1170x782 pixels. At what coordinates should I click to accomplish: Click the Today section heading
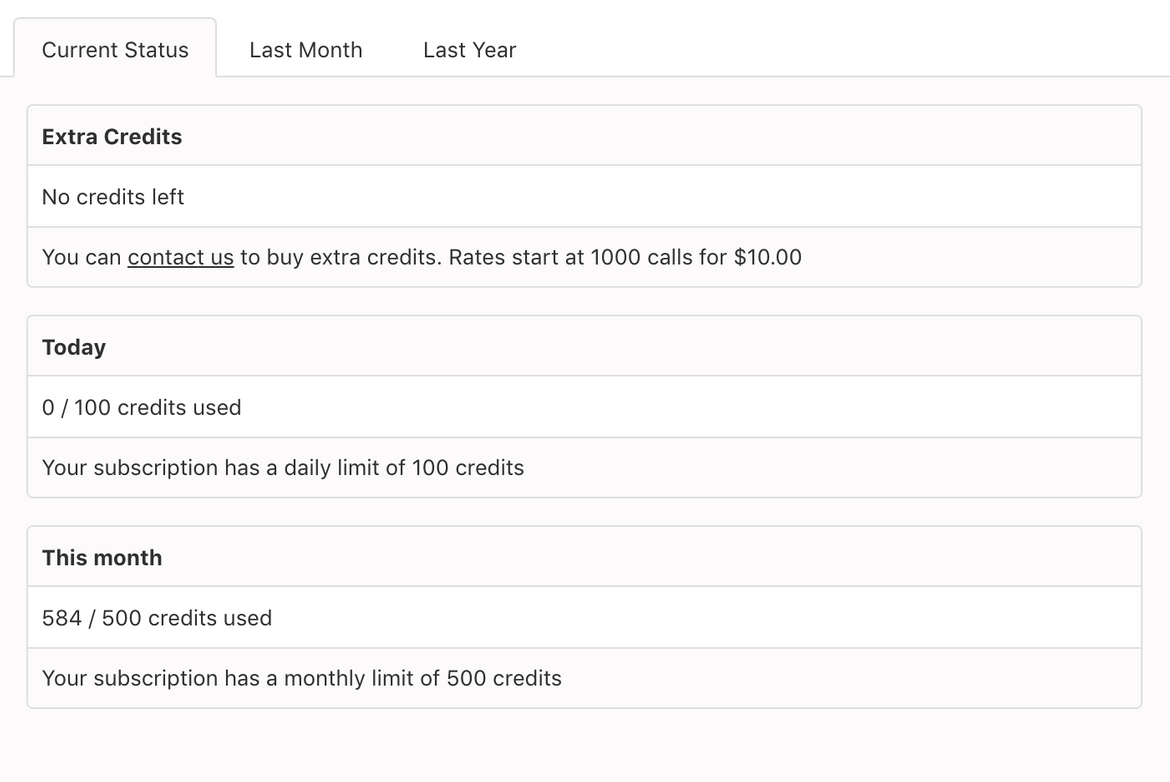(x=74, y=348)
